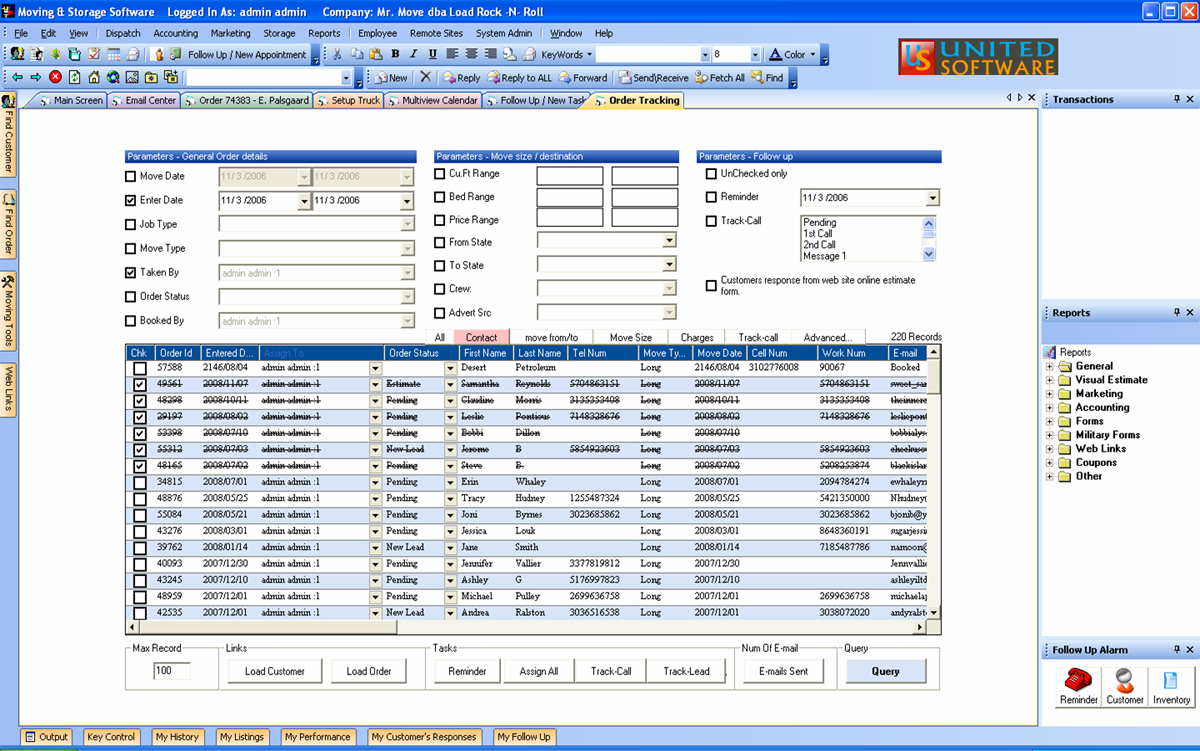Click the red Stop icon

coord(55,77)
